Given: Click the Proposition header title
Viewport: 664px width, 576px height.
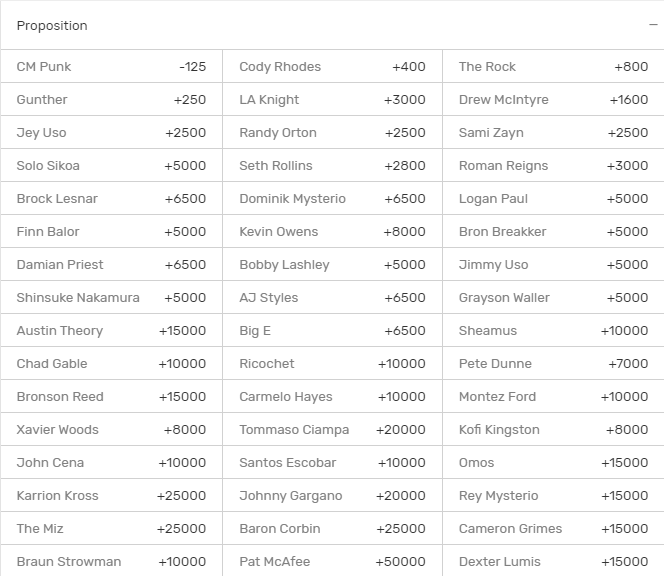Looking at the screenshot, I should pos(52,26).
